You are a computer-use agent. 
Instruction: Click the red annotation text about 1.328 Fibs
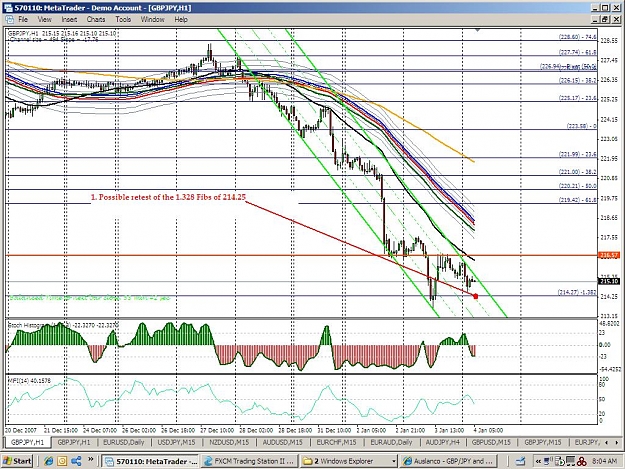(168, 197)
